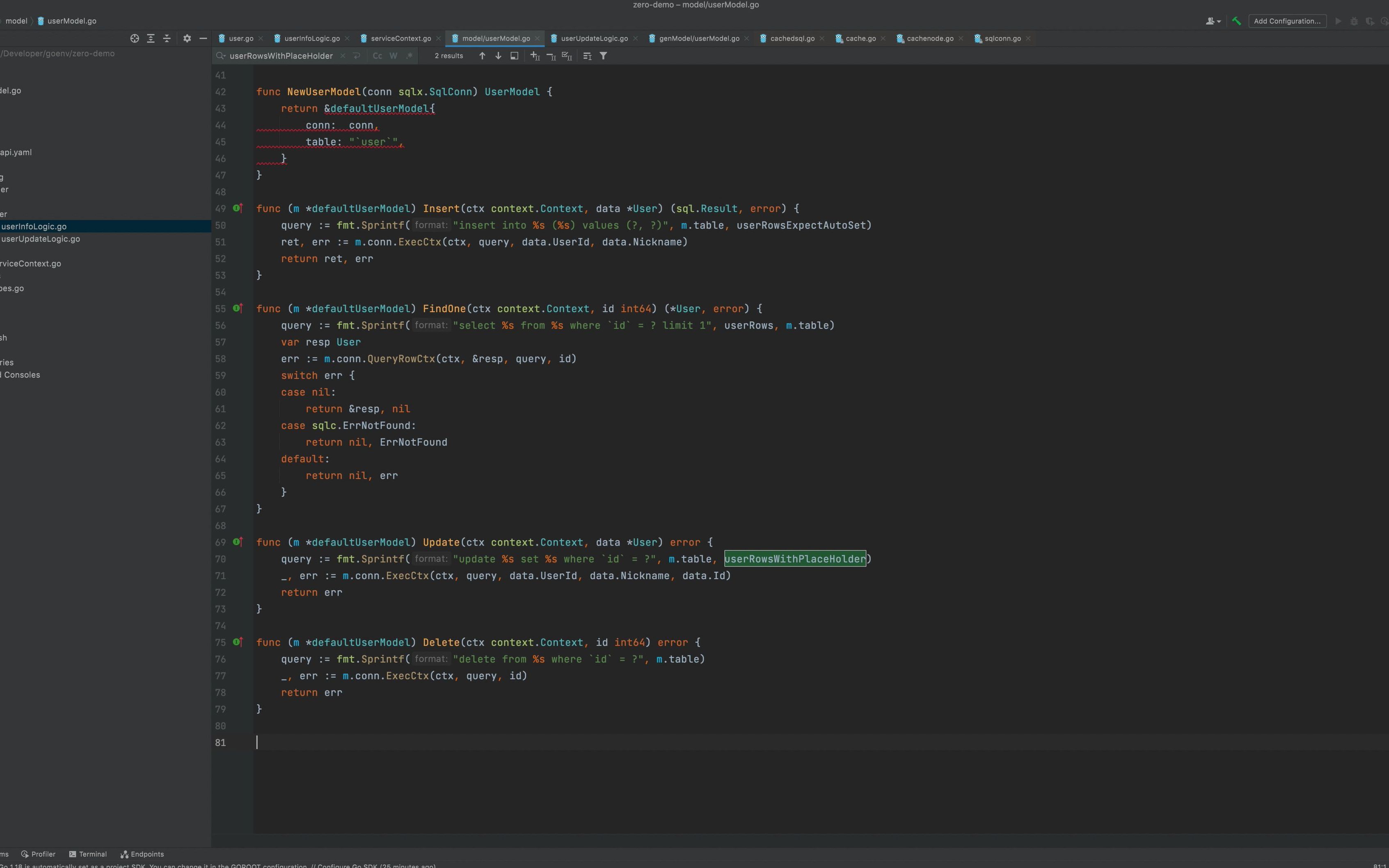1389x868 pixels.
Task: Open the search filter funnel icon
Action: coord(604,56)
